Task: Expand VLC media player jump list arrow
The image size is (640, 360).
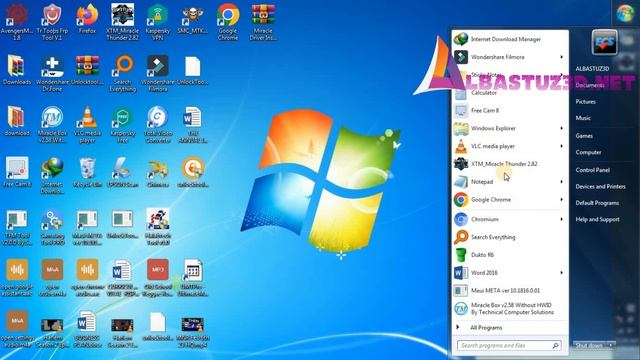Action: point(562,146)
